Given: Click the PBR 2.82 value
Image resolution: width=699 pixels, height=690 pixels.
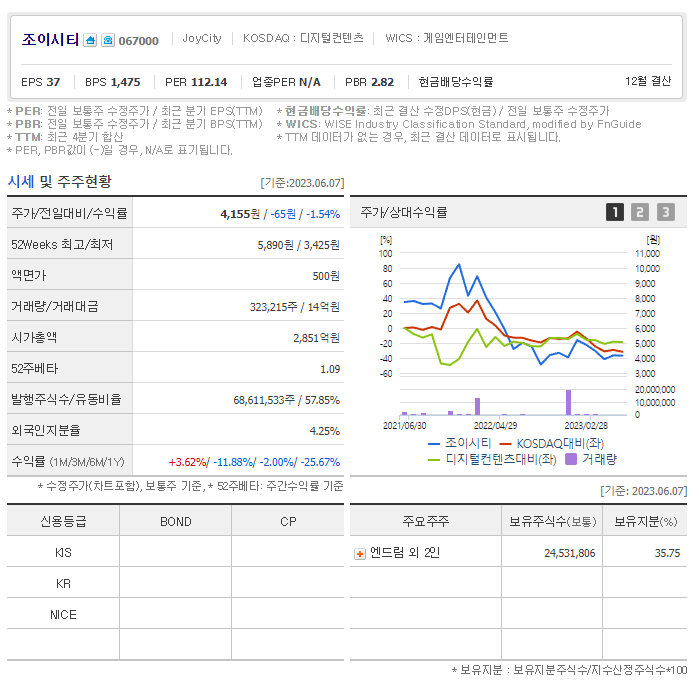Looking at the screenshot, I should pyautogui.click(x=370, y=82).
